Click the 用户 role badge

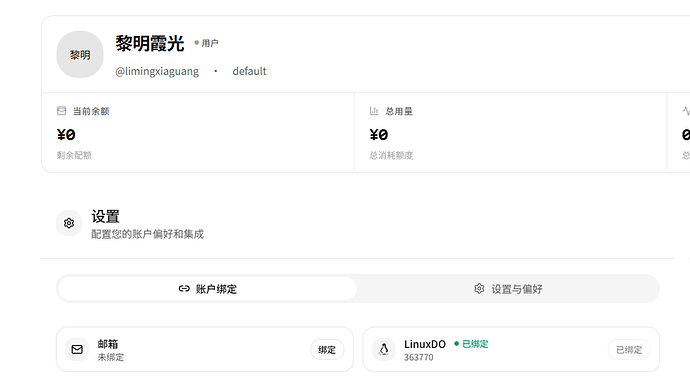click(x=206, y=43)
